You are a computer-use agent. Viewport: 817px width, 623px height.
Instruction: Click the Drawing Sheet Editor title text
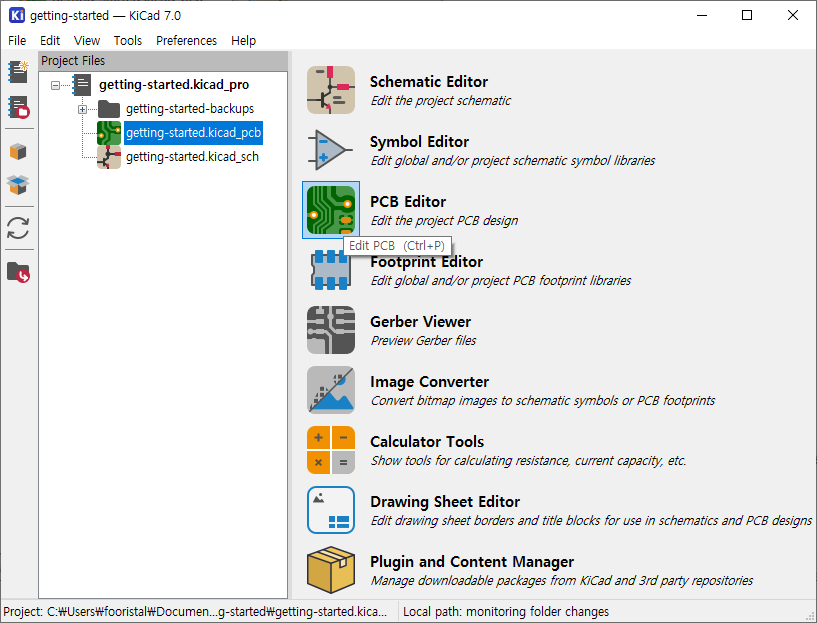coord(445,502)
